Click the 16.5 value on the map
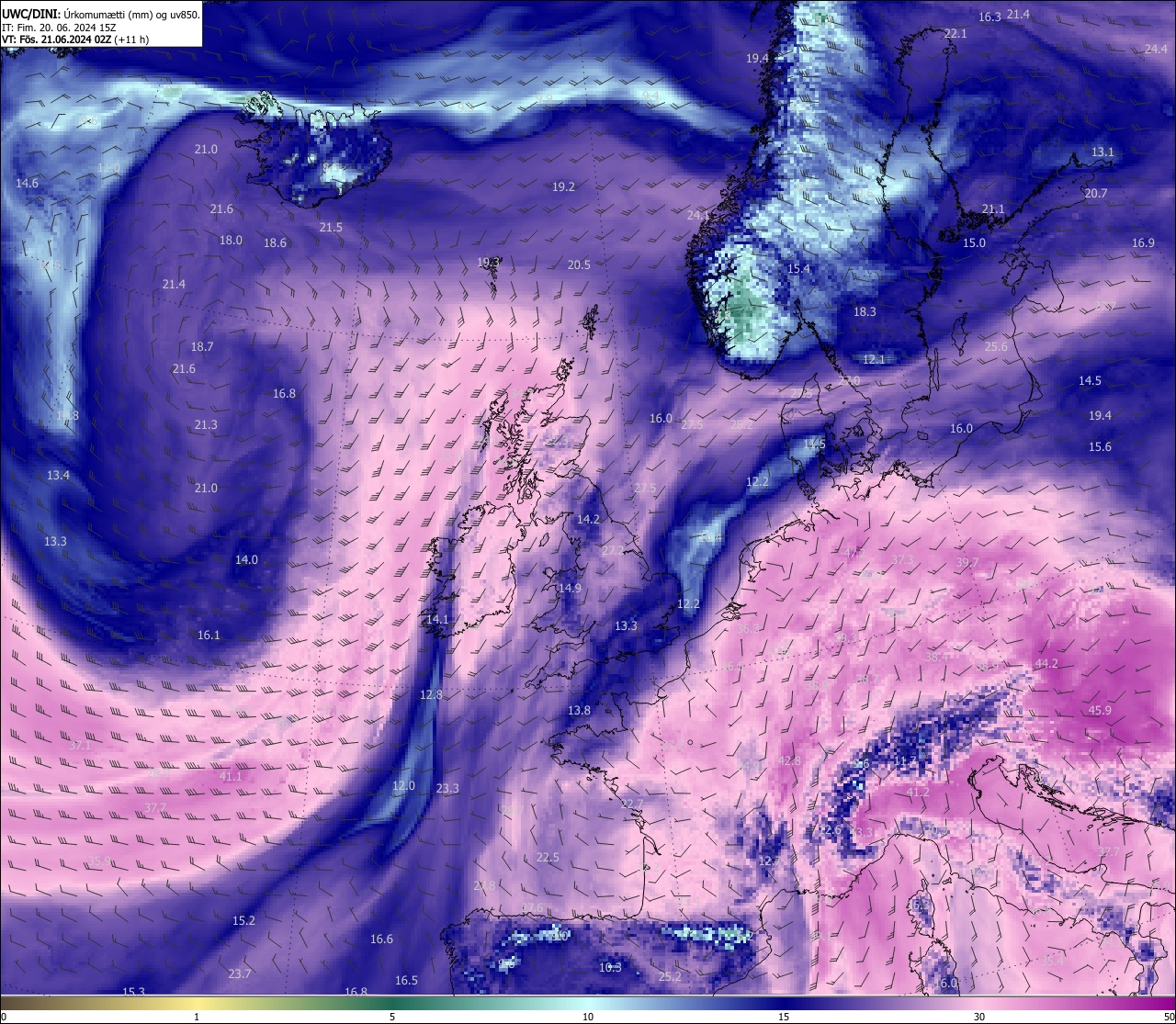The height and width of the screenshot is (1024, 1176). point(406,980)
